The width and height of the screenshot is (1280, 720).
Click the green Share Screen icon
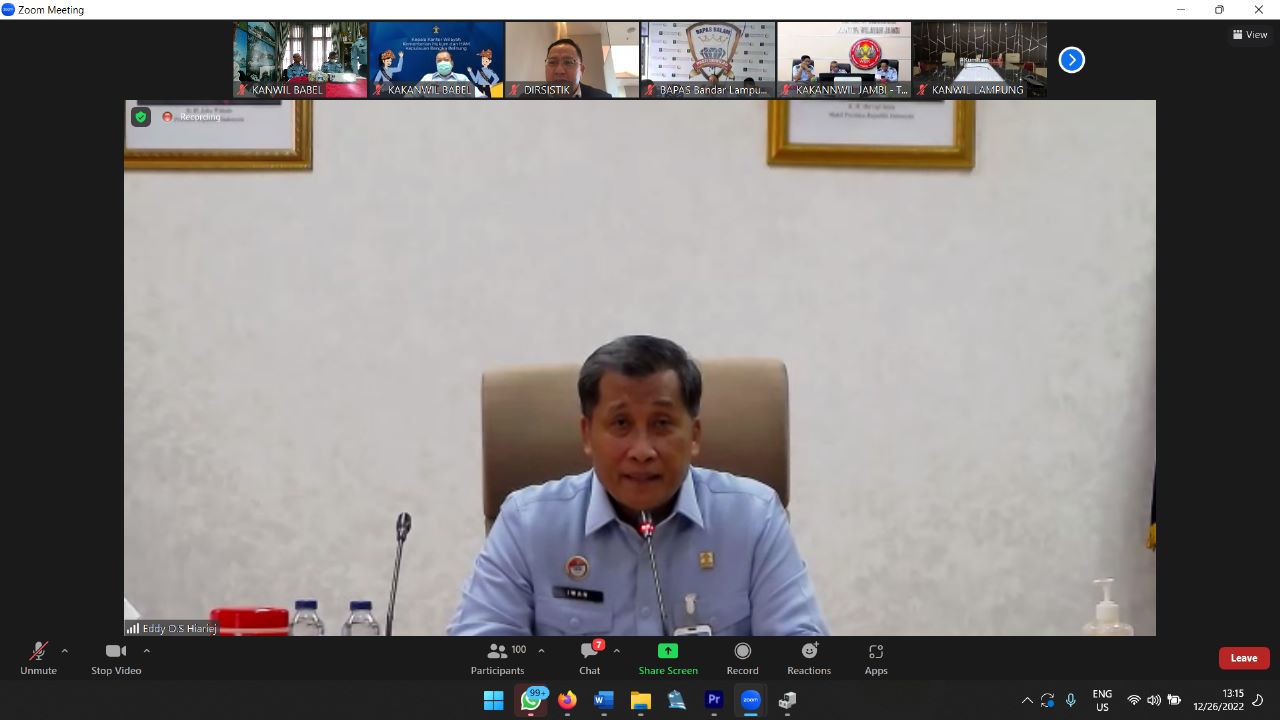click(x=668, y=651)
